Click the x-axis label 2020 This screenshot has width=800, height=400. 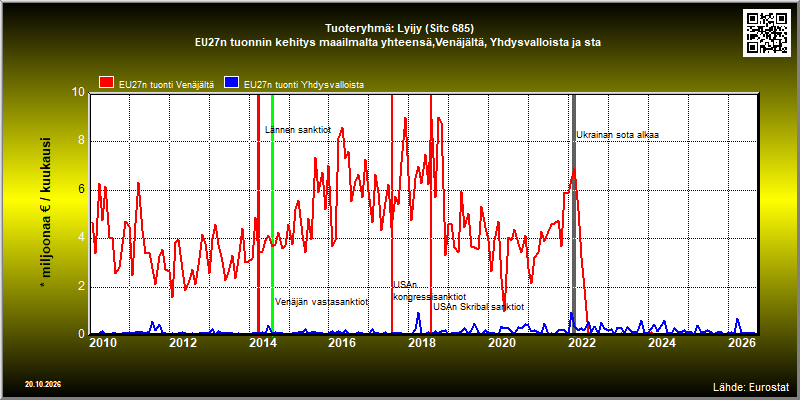(x=502, y=342)
